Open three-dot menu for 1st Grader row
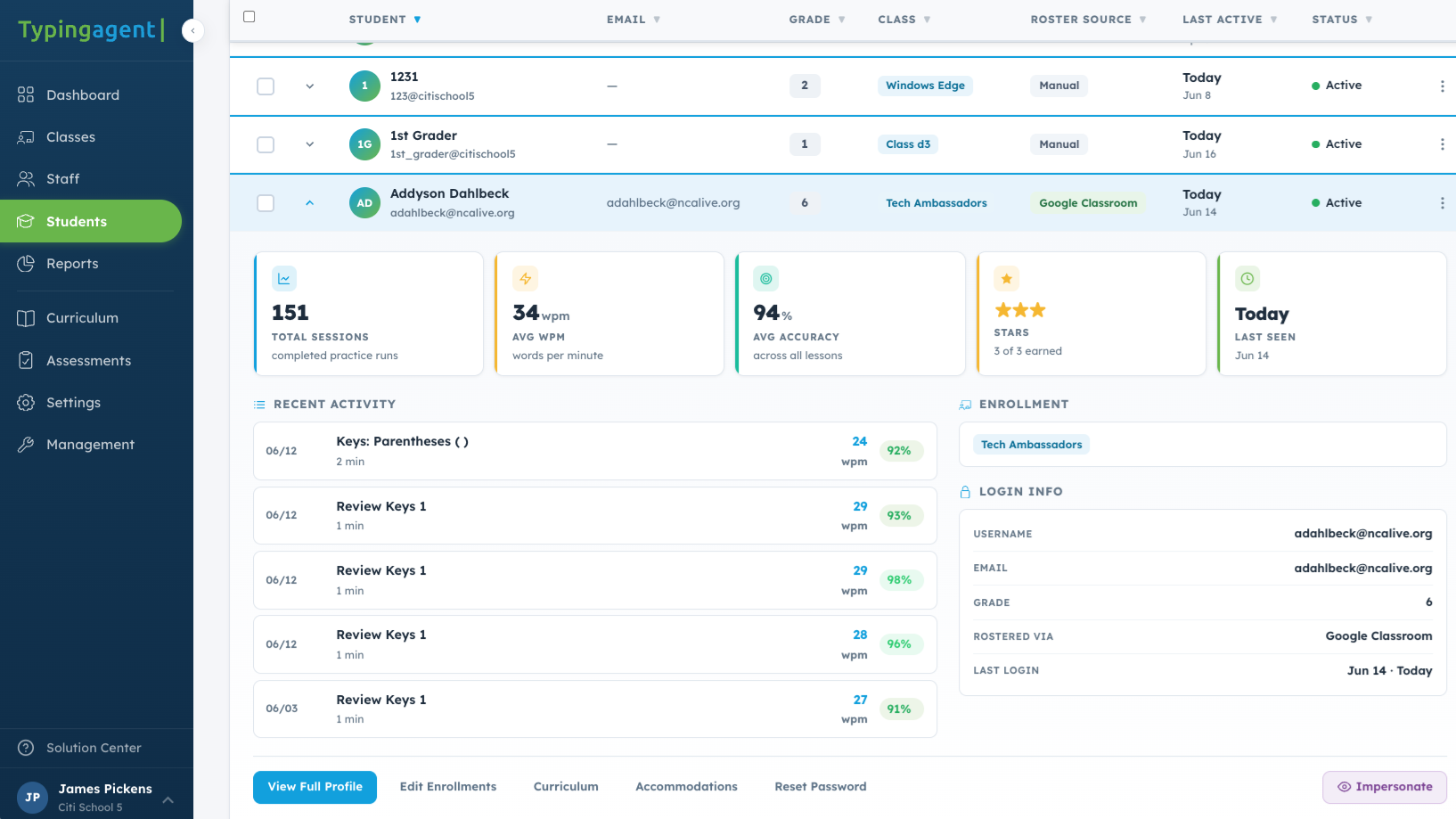 pos(1442,144)
